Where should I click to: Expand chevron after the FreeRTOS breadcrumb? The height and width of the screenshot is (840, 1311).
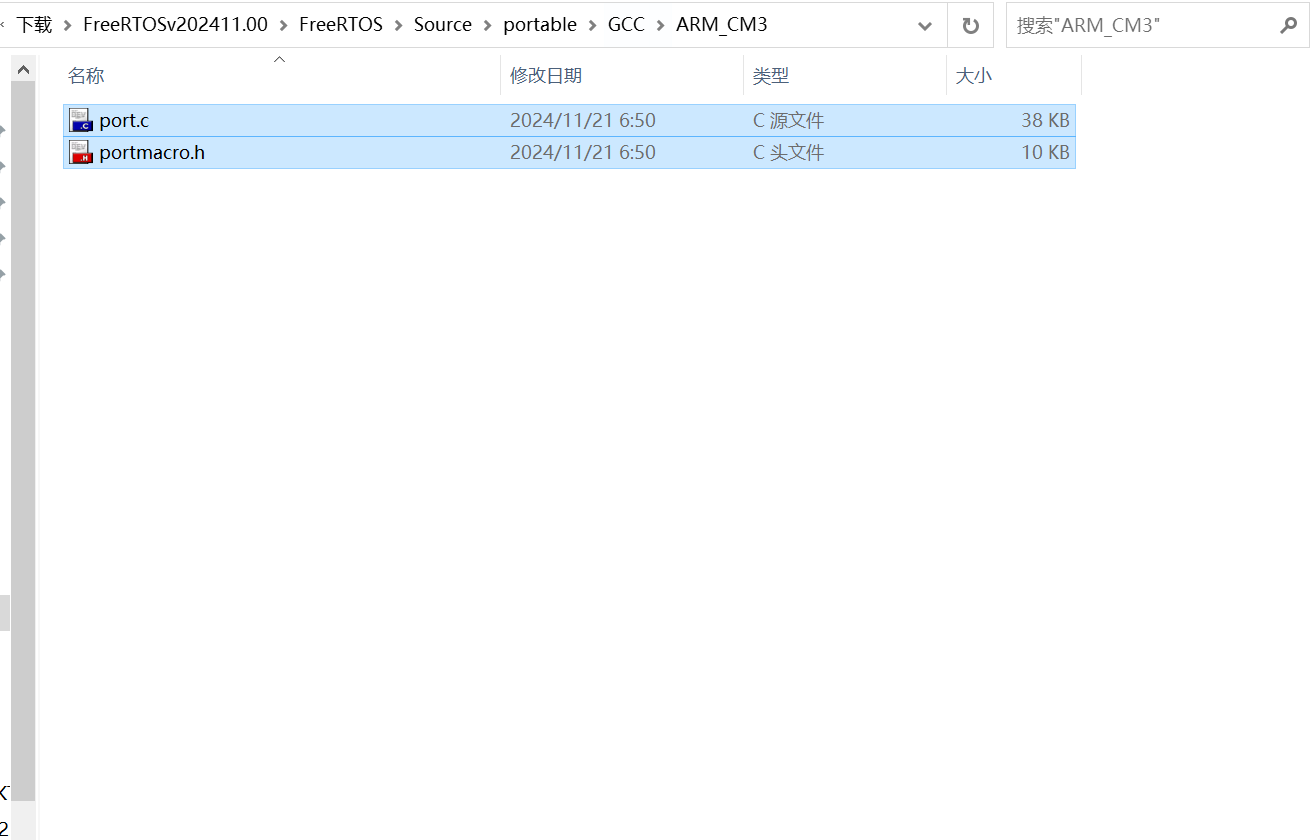pyautogui.click(x=399, y=25)
